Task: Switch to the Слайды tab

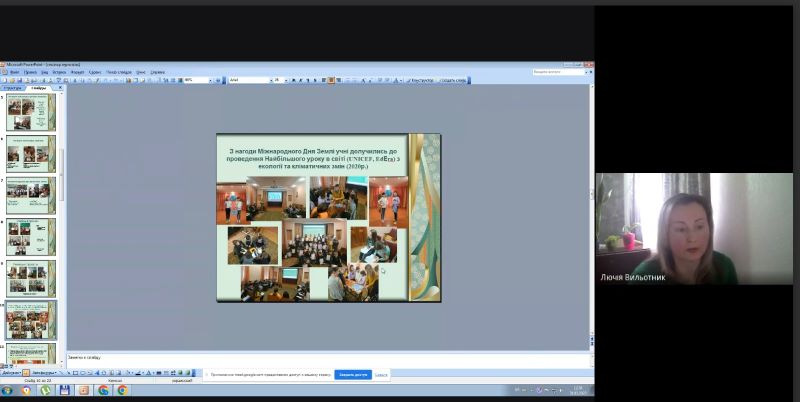Action: [x=39, y=88]
